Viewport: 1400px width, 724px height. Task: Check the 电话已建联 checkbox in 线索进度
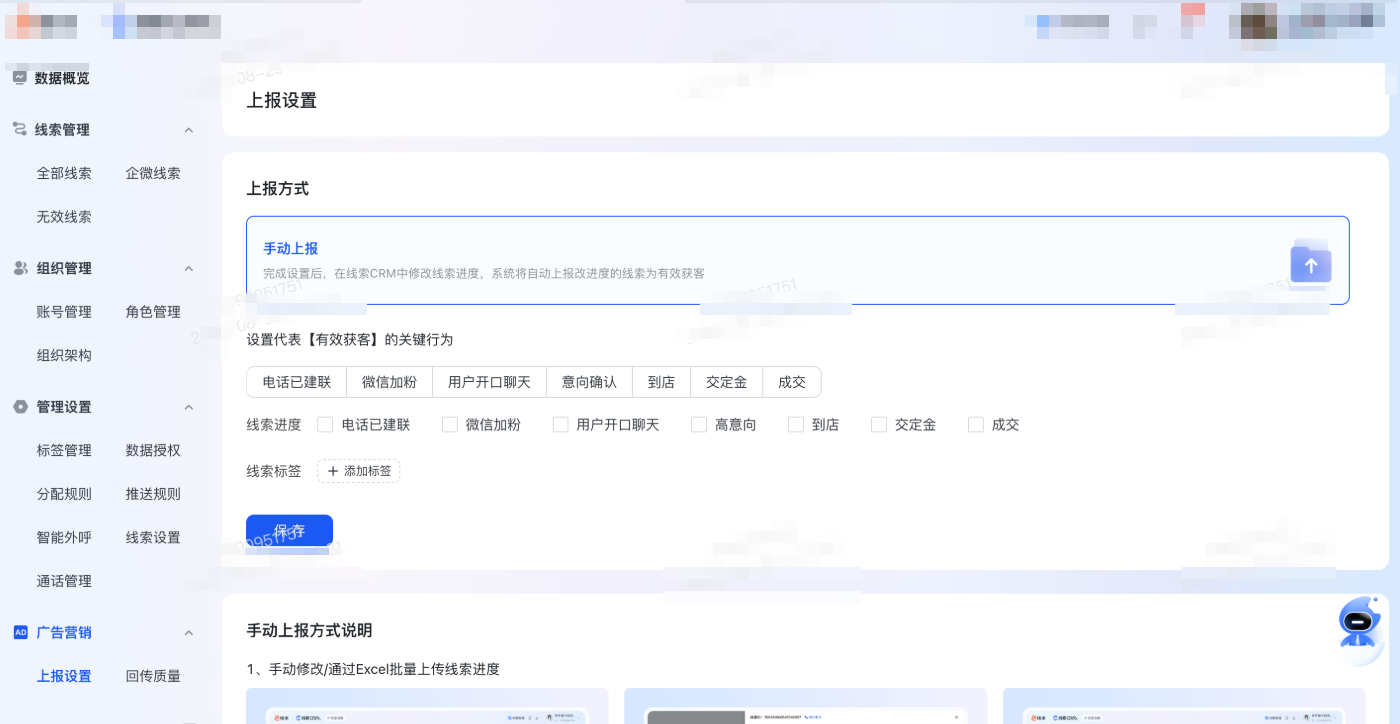click(324, 424)
